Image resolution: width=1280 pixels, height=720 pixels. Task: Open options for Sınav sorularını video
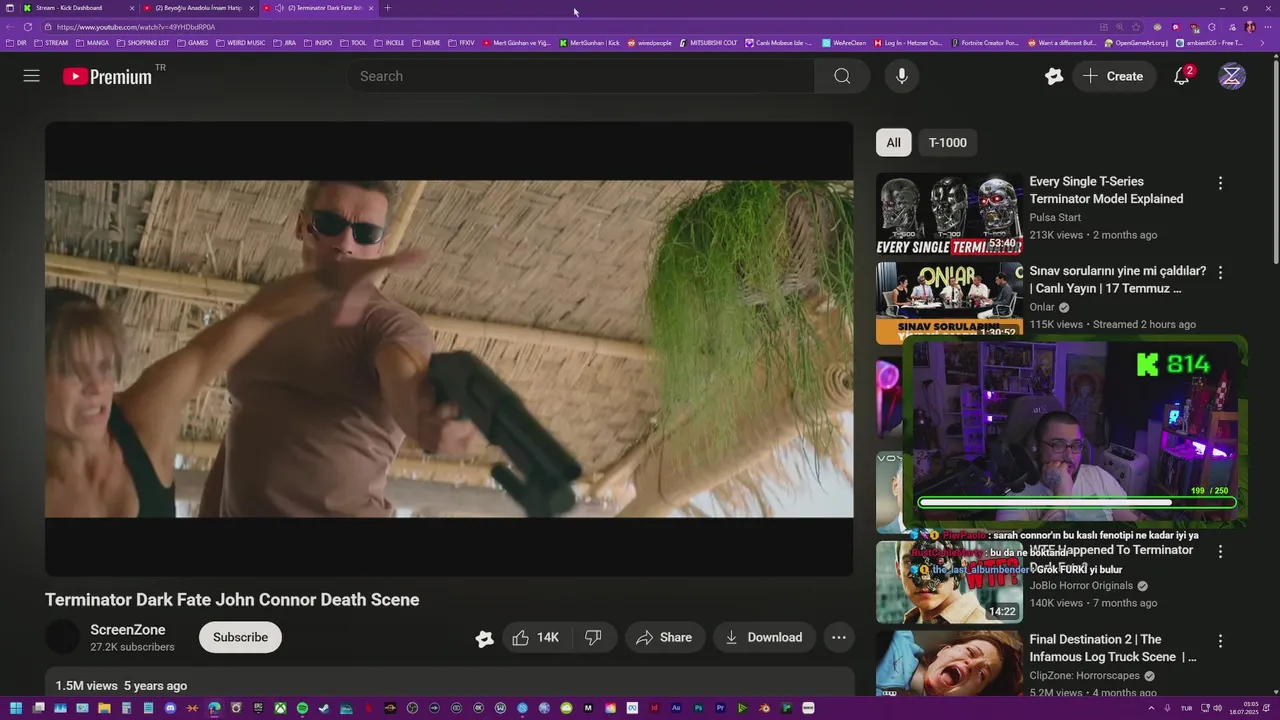point(1220,272)
